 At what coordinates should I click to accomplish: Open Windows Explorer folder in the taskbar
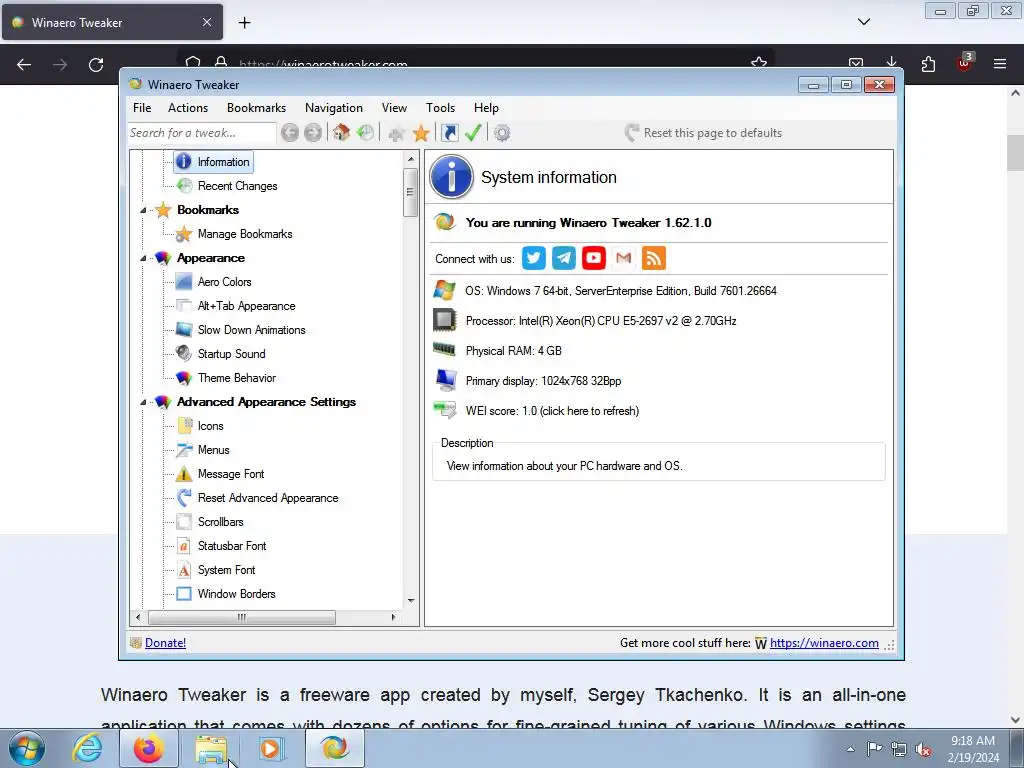210,748
